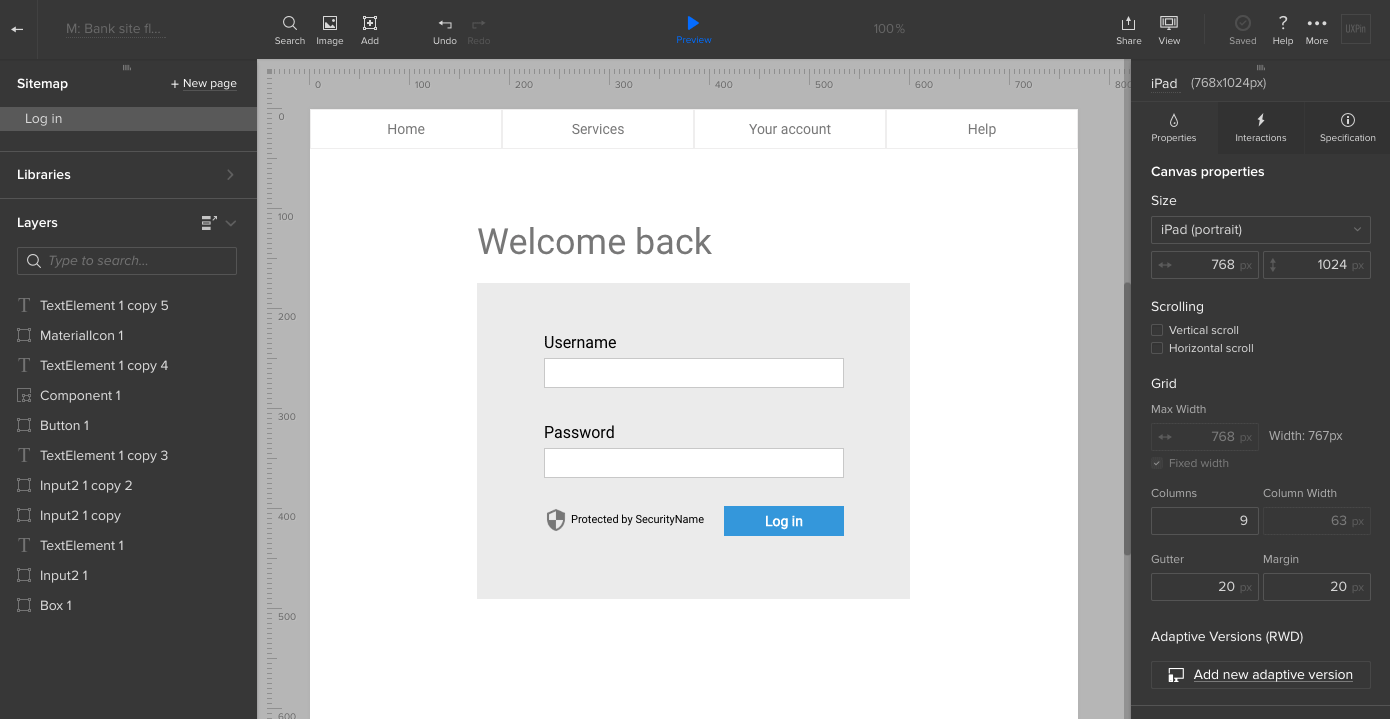Open Help from the toolbar
Screen dimensions: 1390x719
pos(1283,30)
